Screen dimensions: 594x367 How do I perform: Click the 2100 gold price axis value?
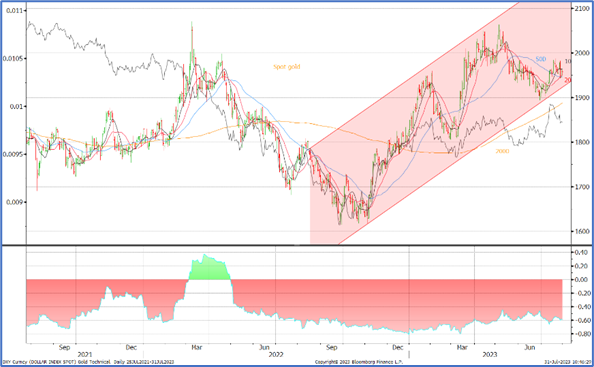[581, 9]
